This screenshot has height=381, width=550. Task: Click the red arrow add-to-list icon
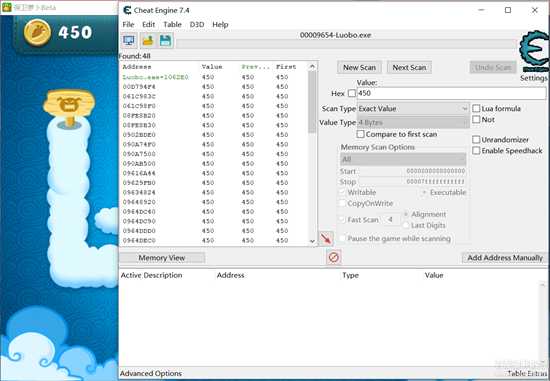click(326, 239)
